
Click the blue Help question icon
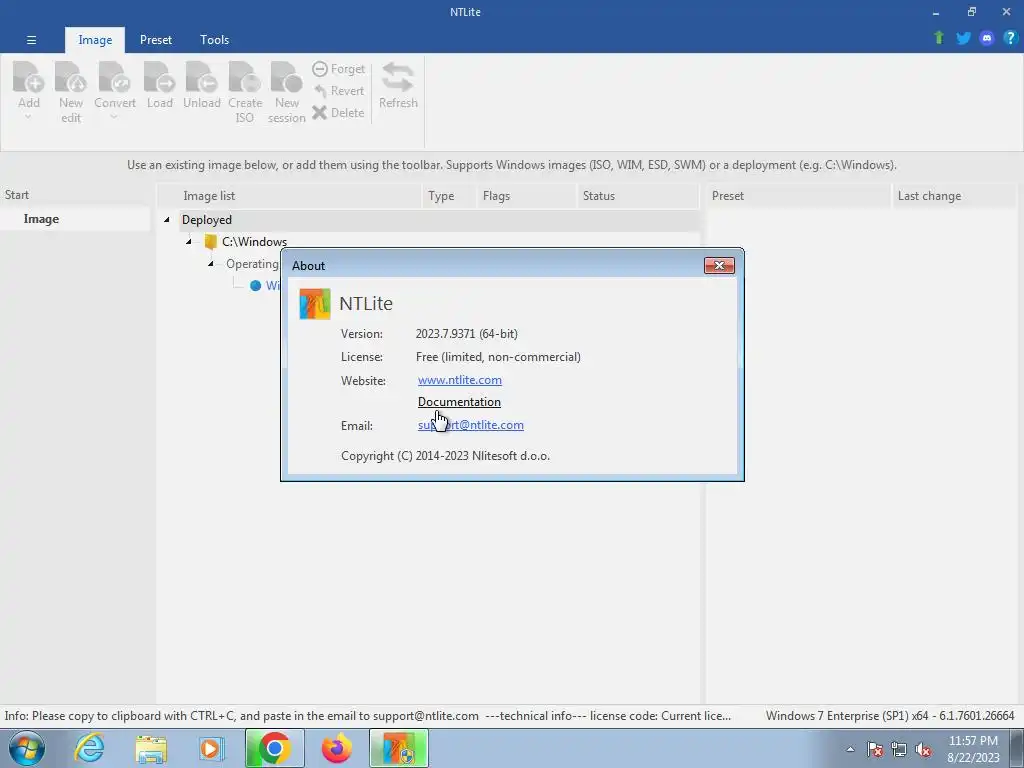coord(1010,38)
